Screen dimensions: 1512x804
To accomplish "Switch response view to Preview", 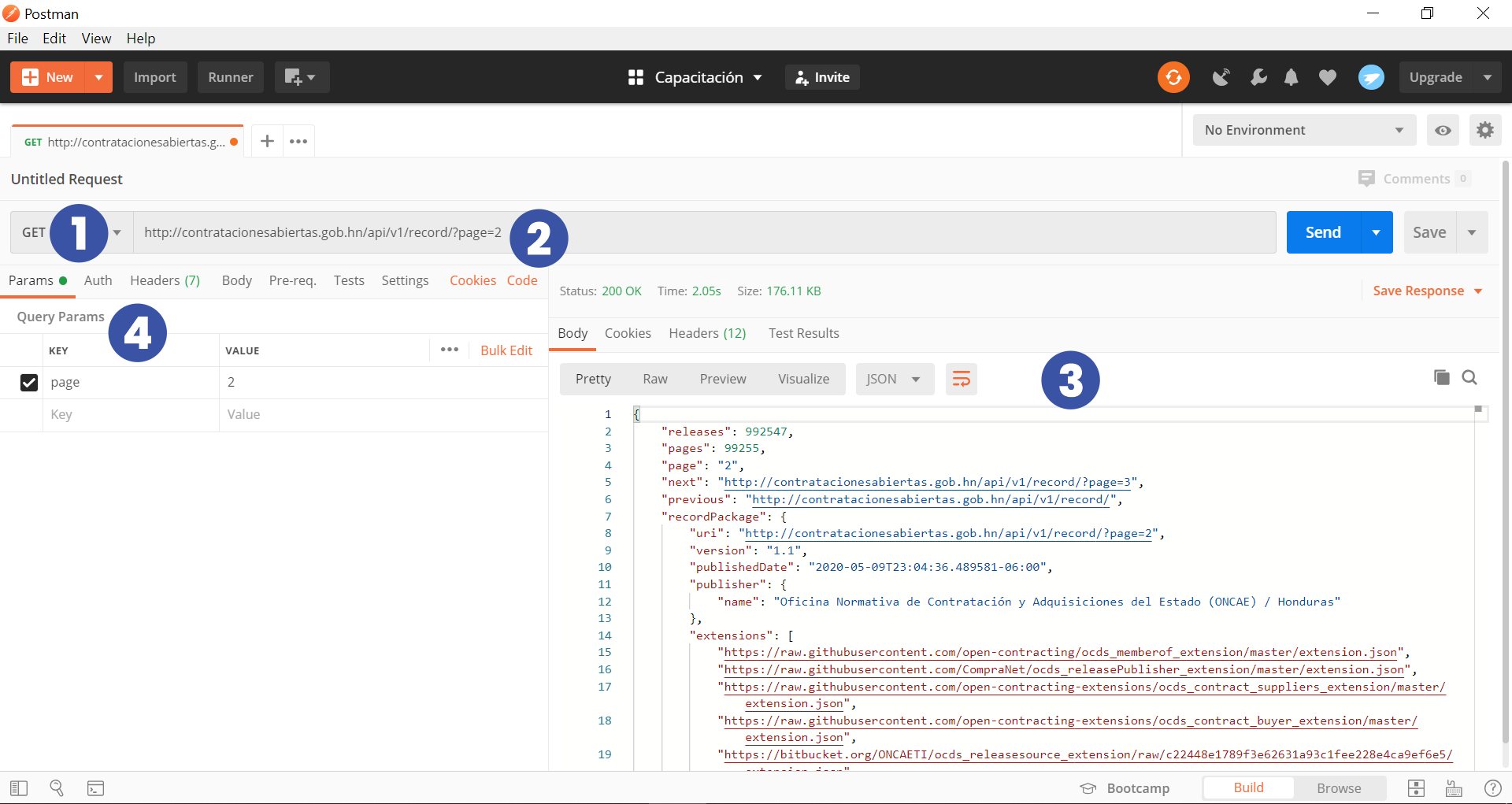I will tap(723, 379).
